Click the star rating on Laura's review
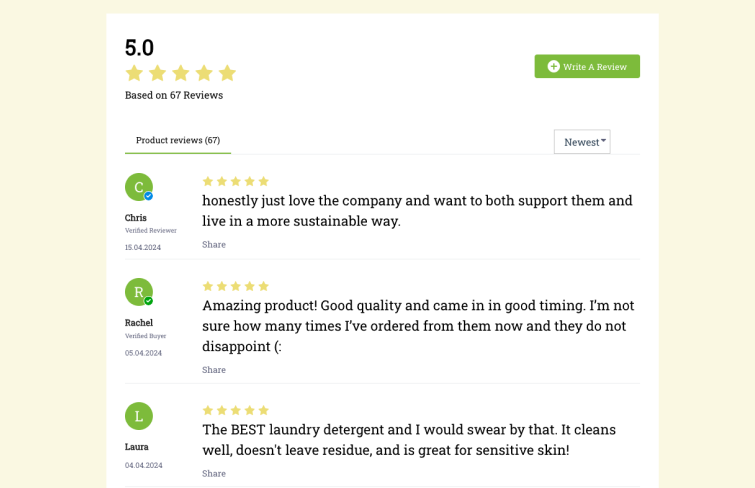 235,410
